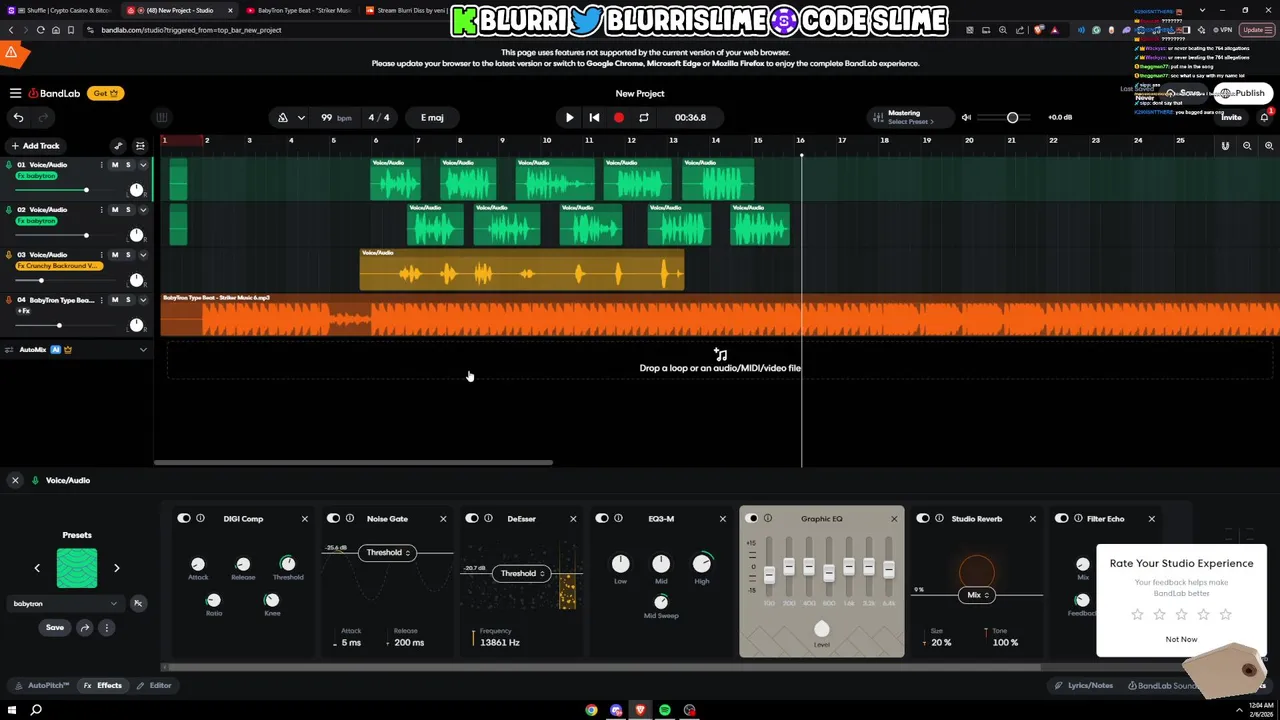Expand track 01 Voice/Audio chevron
This screenshot has height=720, width=1280.
click(x=143, y=165)
